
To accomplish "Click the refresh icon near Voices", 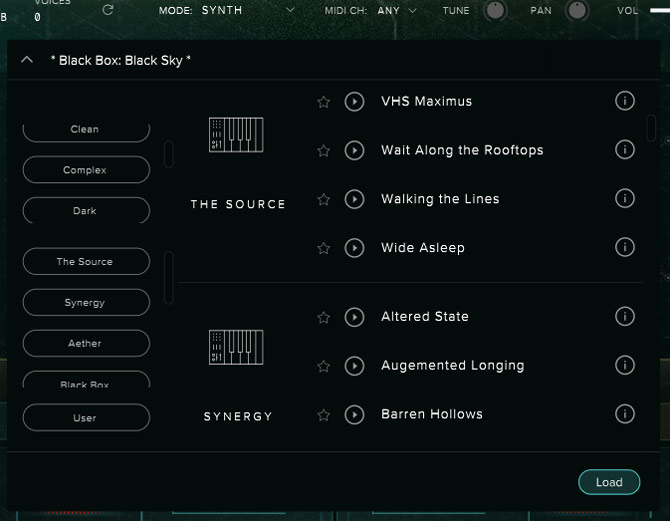I will point(108,10).
